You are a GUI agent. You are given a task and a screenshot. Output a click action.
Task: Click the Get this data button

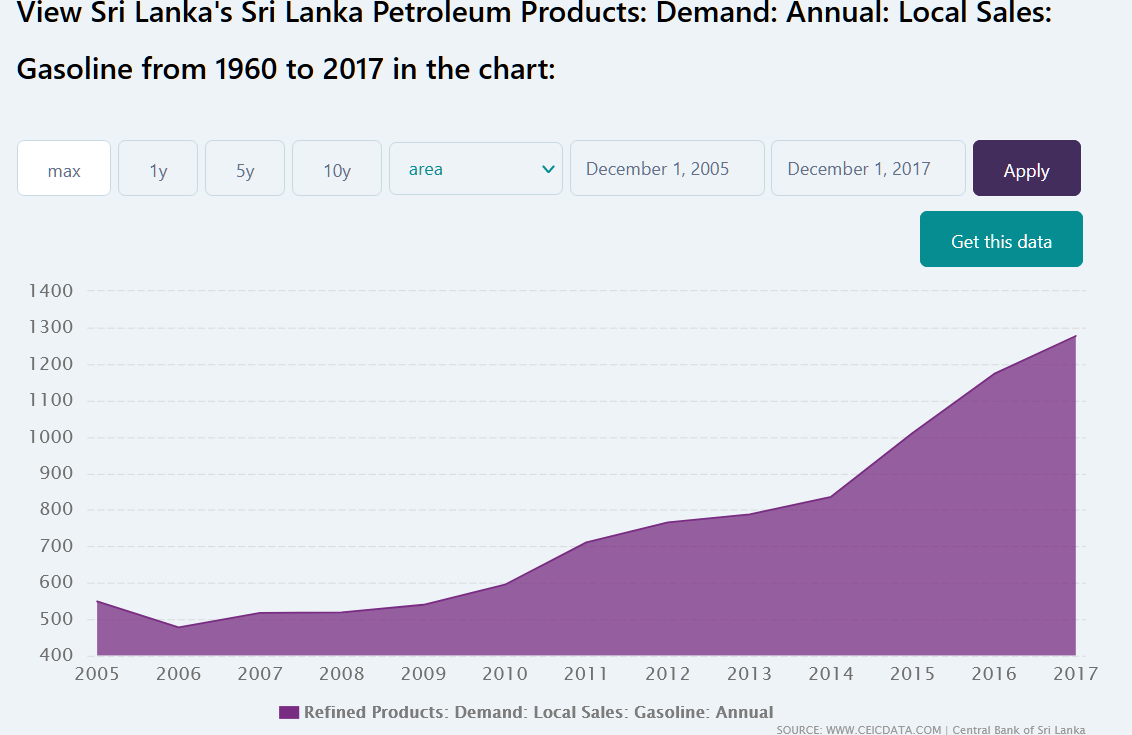pyautogui.click(x=1001, y=239)
